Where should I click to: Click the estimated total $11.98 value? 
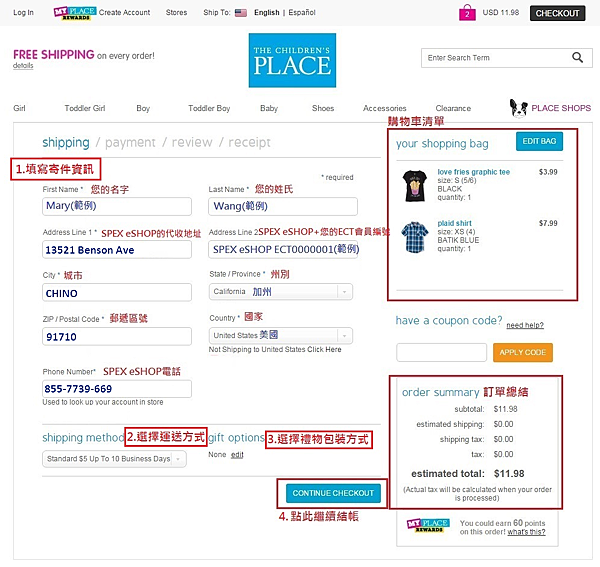point(509,474)
